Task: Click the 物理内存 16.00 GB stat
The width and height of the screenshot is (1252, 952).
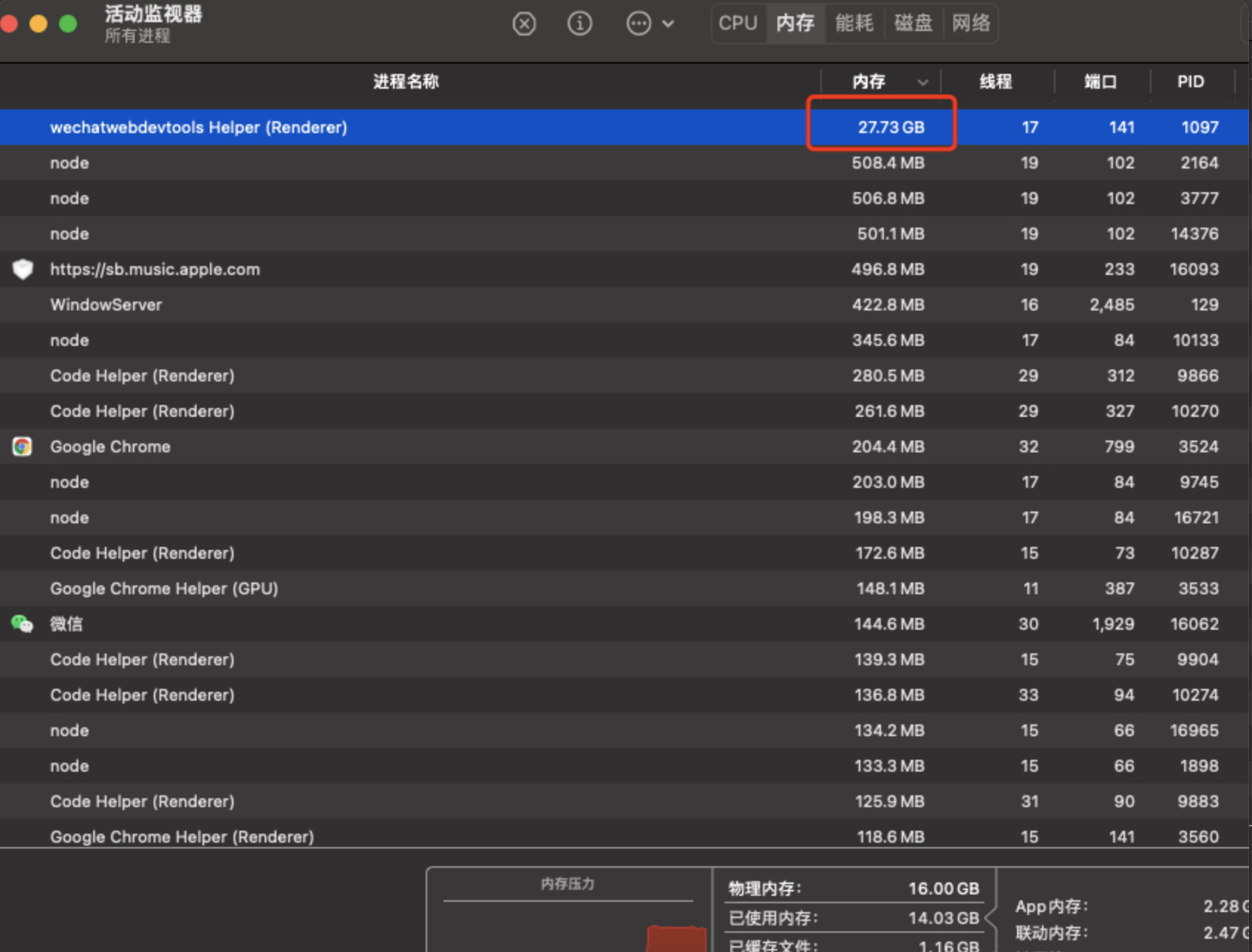Action: pos(854,888)
